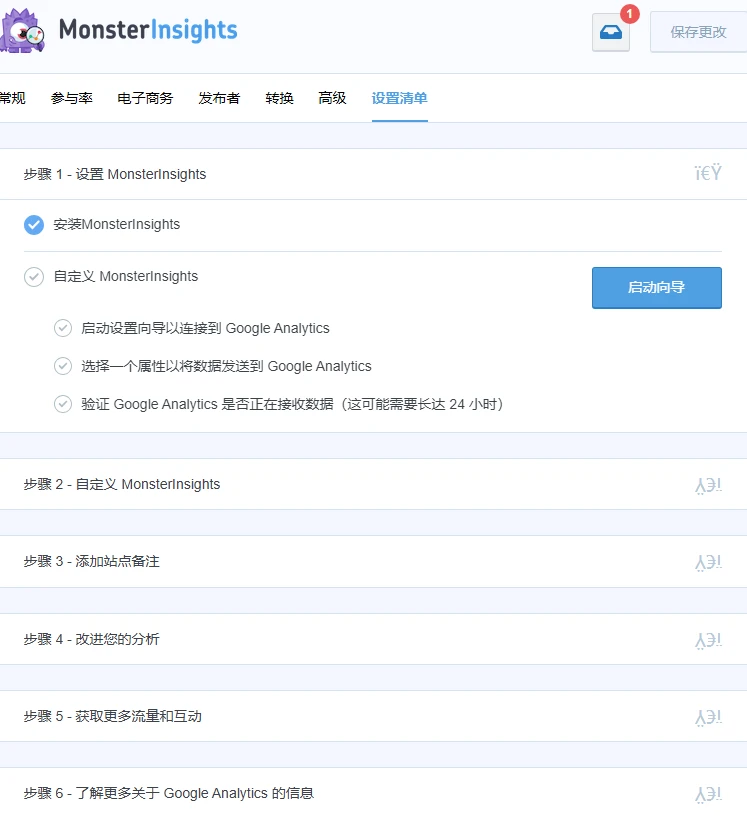Select the 转换 tab
The image size is (747, 817).
(x=279, y=98)
